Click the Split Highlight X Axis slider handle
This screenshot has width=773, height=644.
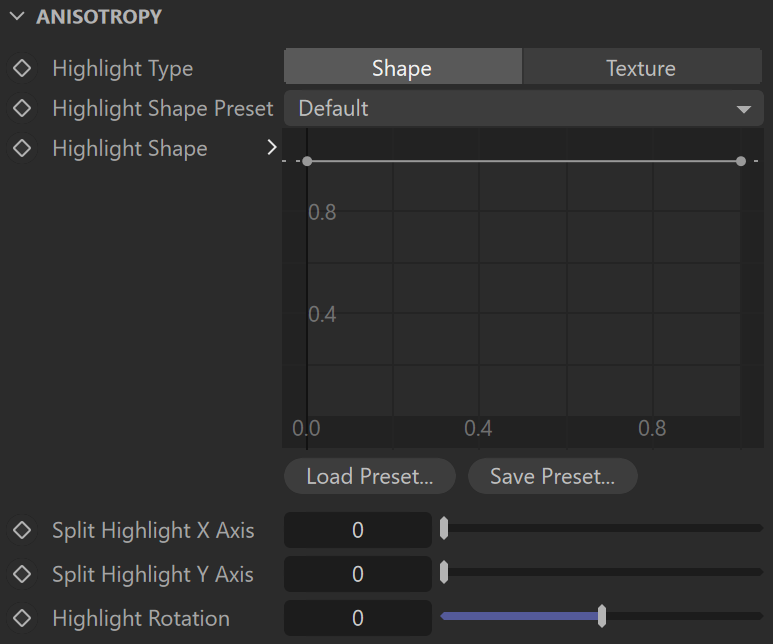click(444, 528)
